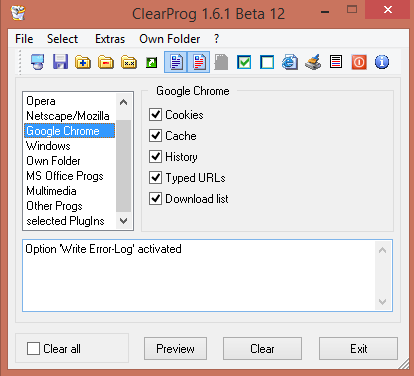Click the Clear button
Image resolution: width=414 pixels, height=376 pixels.
point(262,349)
